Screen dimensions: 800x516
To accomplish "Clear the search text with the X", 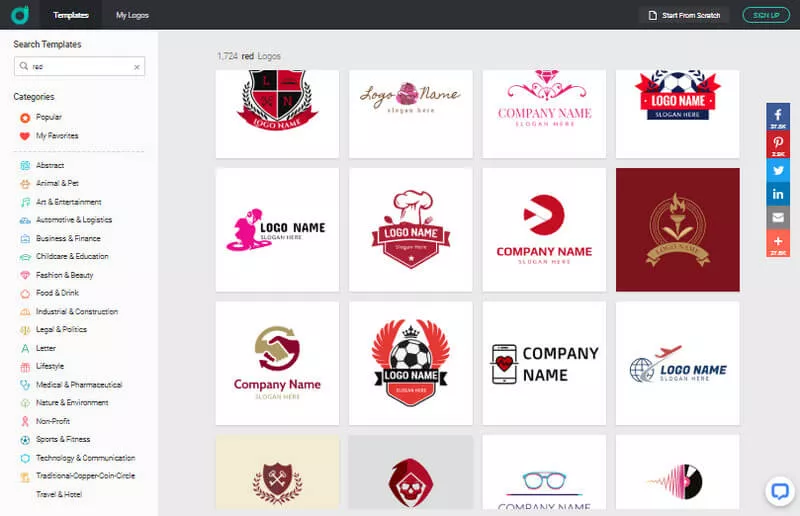I will pos(137,67).
